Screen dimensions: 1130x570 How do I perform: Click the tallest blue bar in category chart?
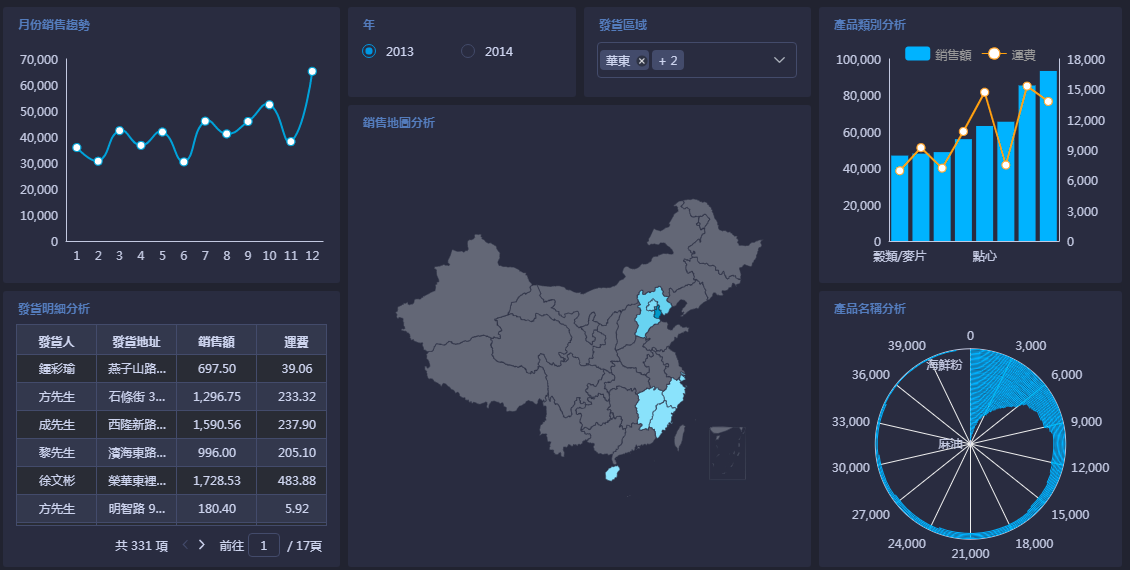click(1048, 155)
